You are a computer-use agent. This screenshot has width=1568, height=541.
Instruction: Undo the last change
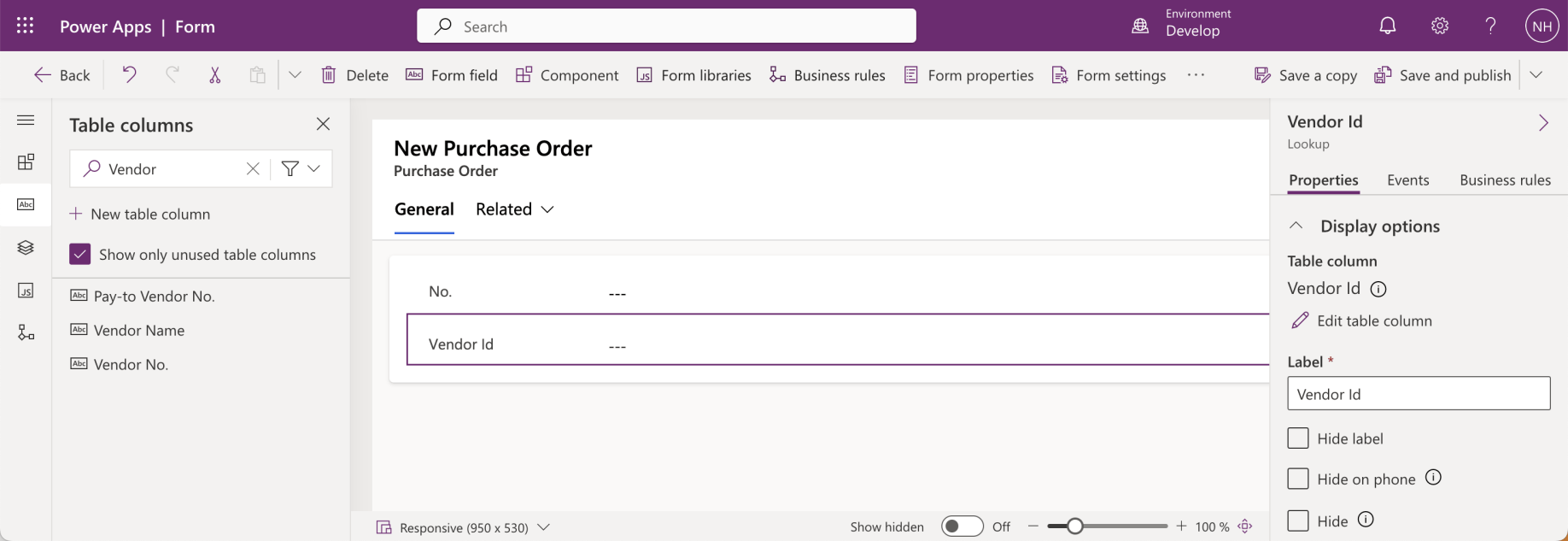pos(129,74)
